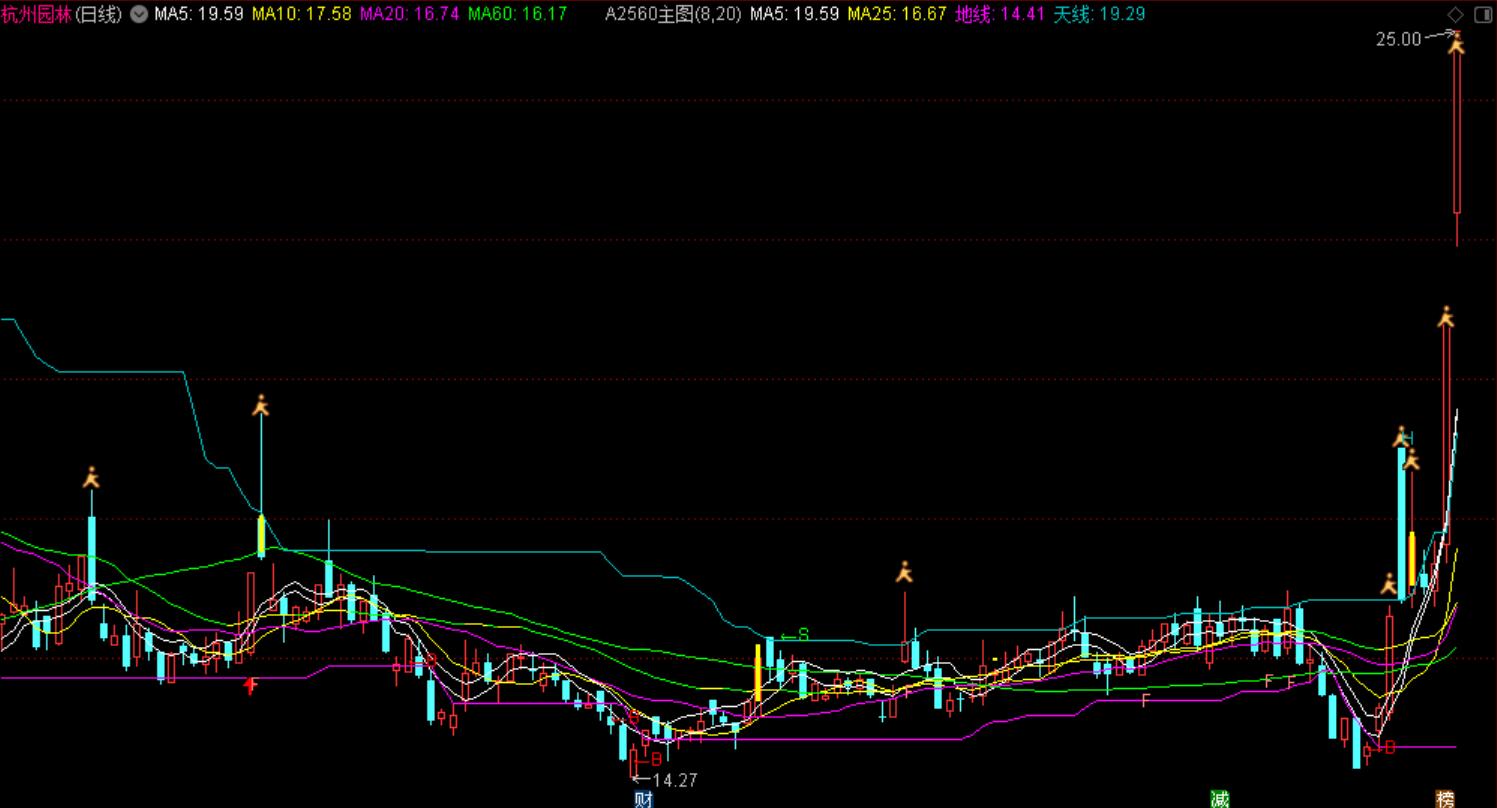This screenshot has height=808, width=1497.
Task: Click the red up-arrow marker on the purple line
Action: click(251, 685)
